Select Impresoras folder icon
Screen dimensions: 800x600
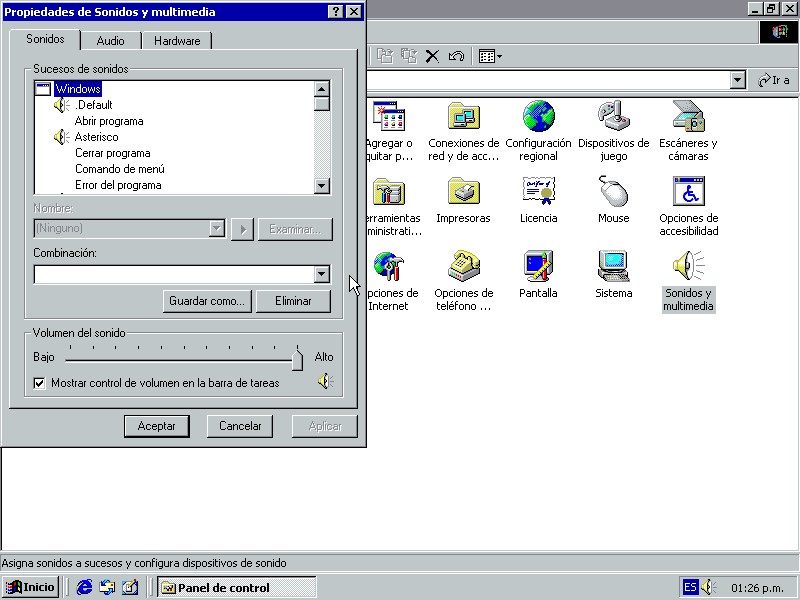pos(463,191)
